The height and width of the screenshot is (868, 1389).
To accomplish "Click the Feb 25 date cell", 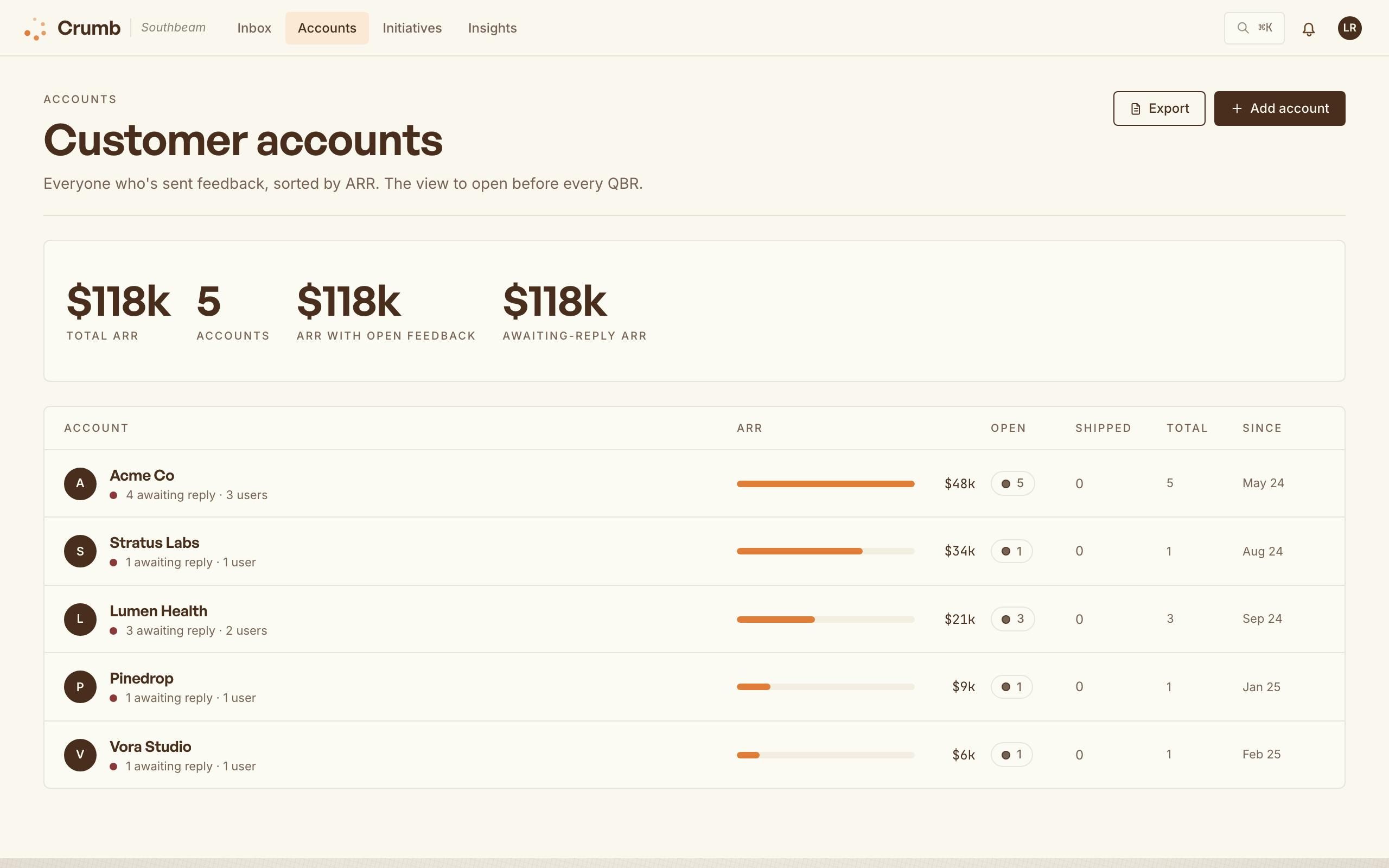I will [1261, 754].
